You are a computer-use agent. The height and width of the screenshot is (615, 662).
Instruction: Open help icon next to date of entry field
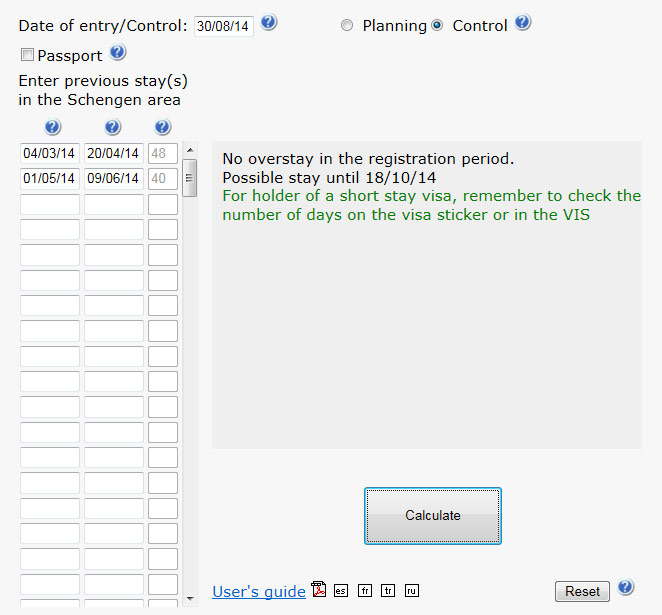[269, 22]
